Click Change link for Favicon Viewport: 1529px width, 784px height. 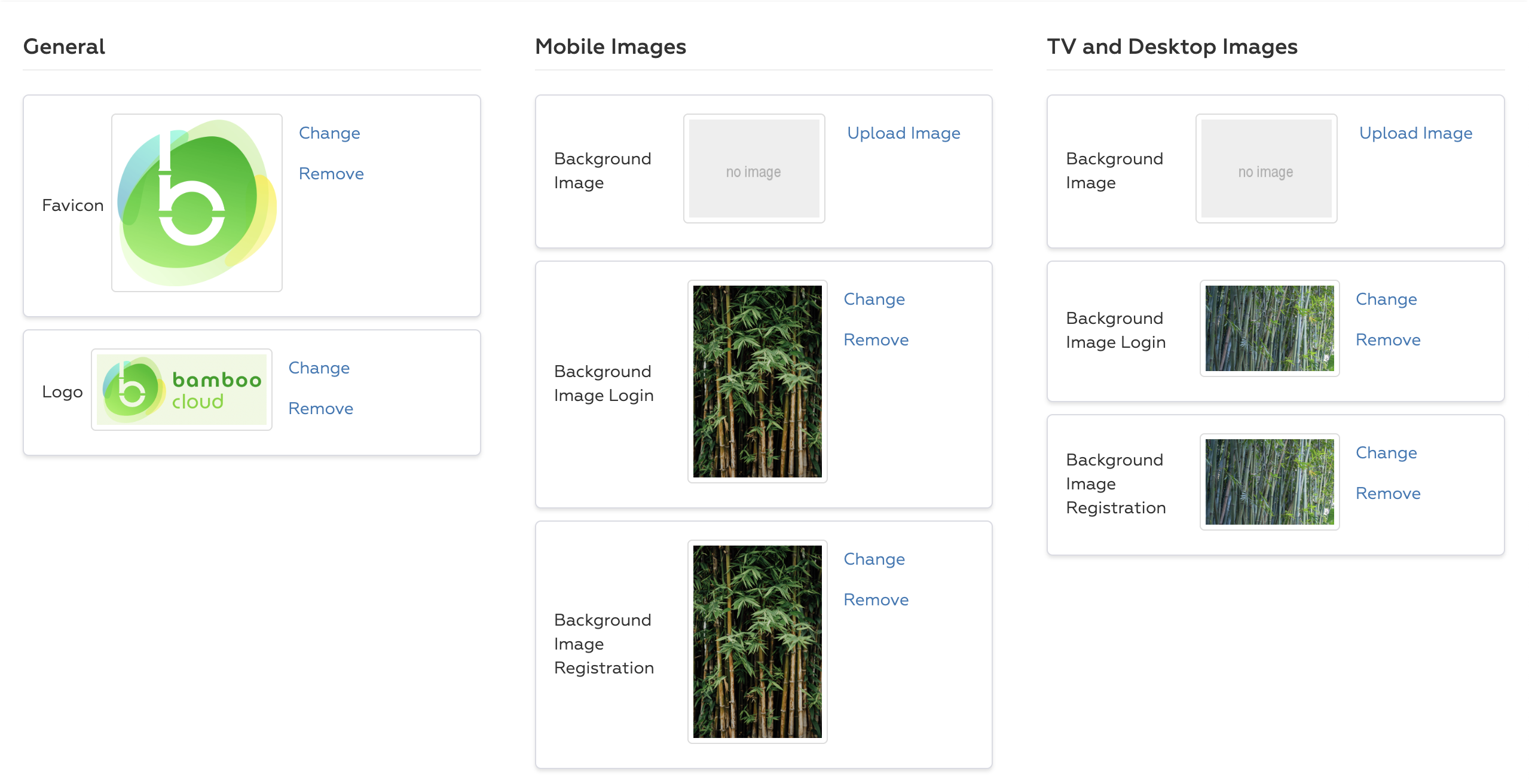[329, 133]
